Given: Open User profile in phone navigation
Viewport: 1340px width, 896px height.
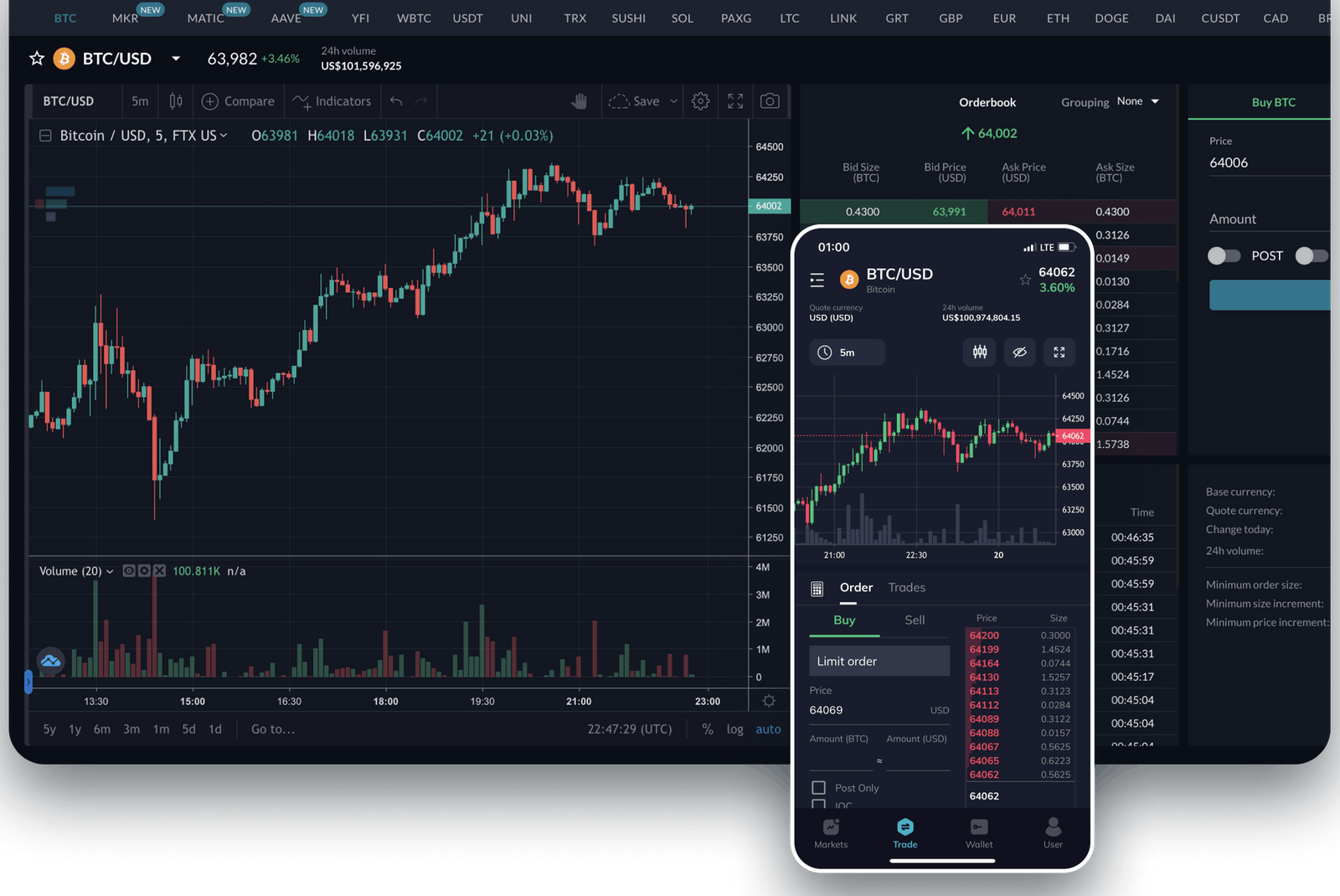Looking at the screenshot, I should pos(1053,833).
